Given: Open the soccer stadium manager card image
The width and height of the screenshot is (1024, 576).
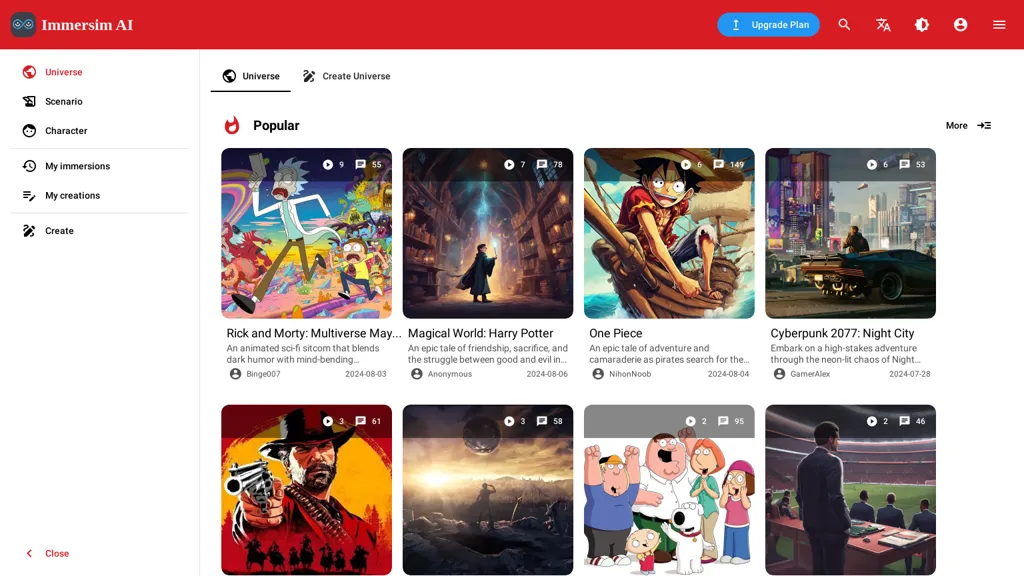Looking at the screenshot, I should 850,490.
